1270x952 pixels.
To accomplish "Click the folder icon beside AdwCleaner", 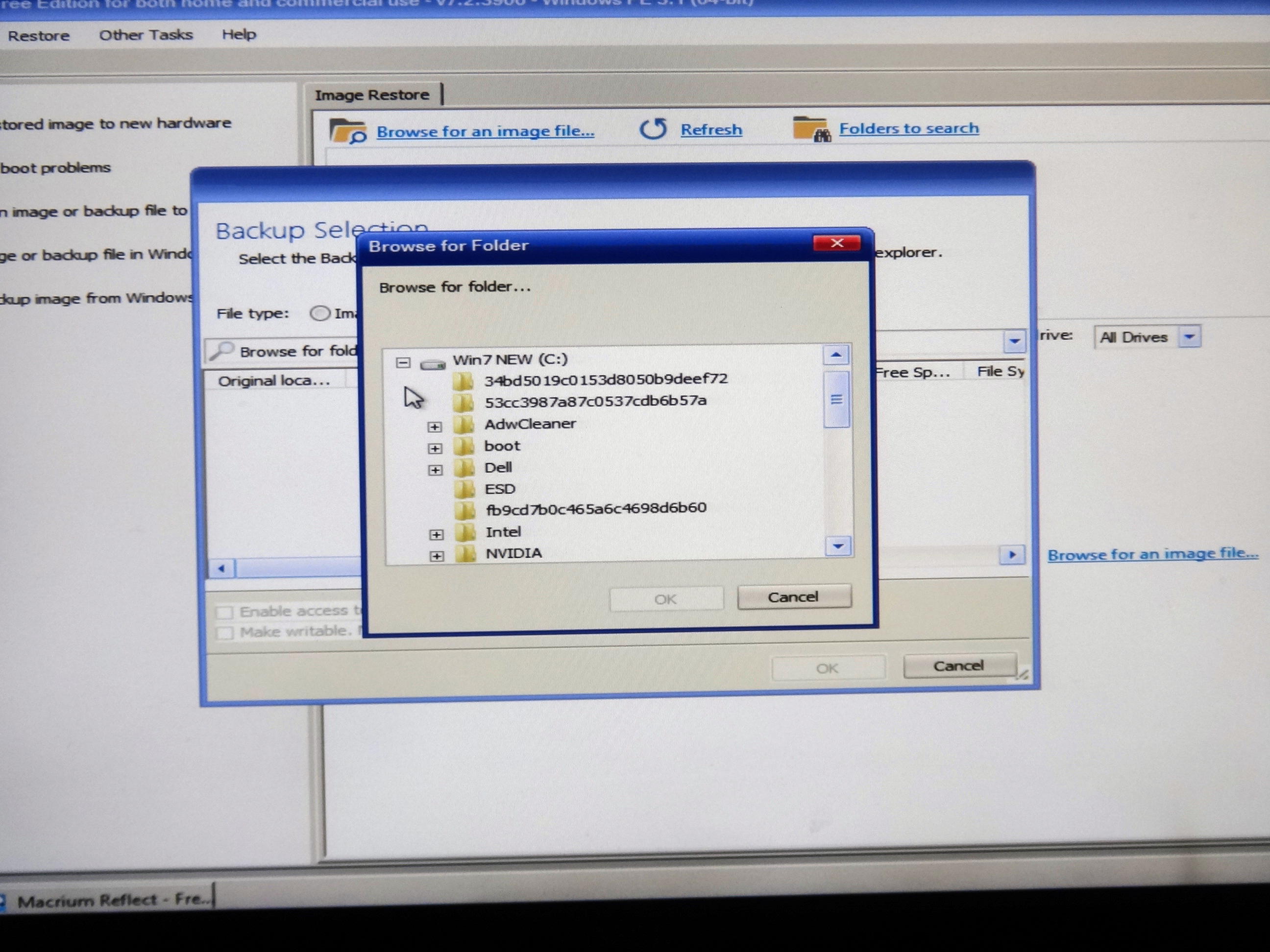I will click(x=464, y=425).
